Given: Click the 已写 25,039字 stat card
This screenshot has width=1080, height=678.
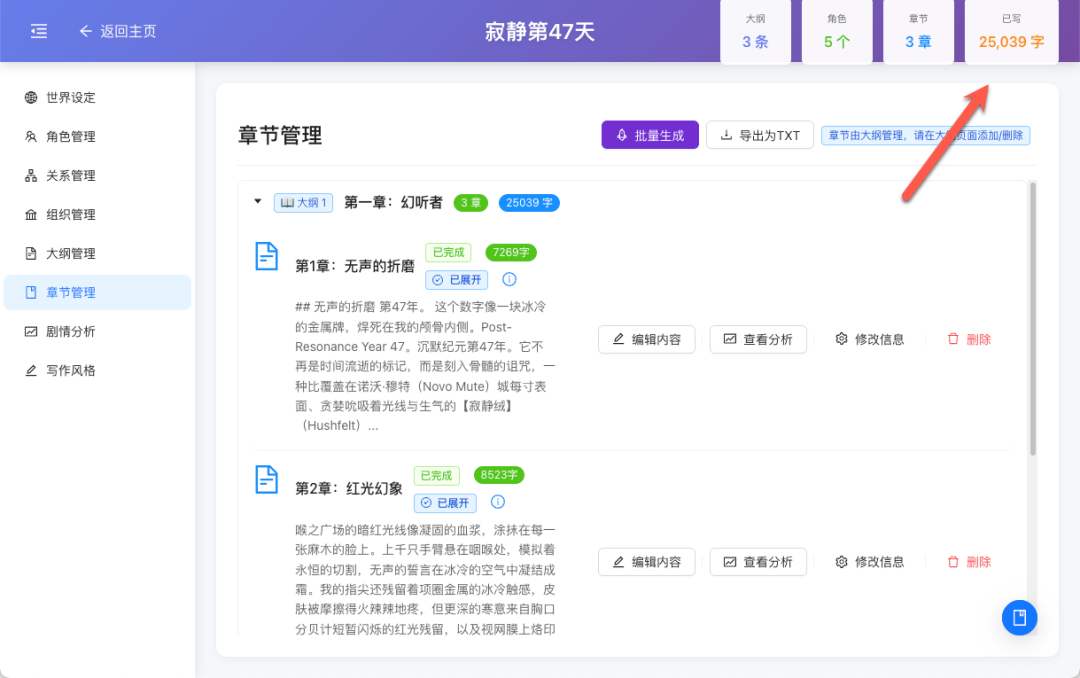Looking at the screenshot, I should click(x=1011, y=31).
